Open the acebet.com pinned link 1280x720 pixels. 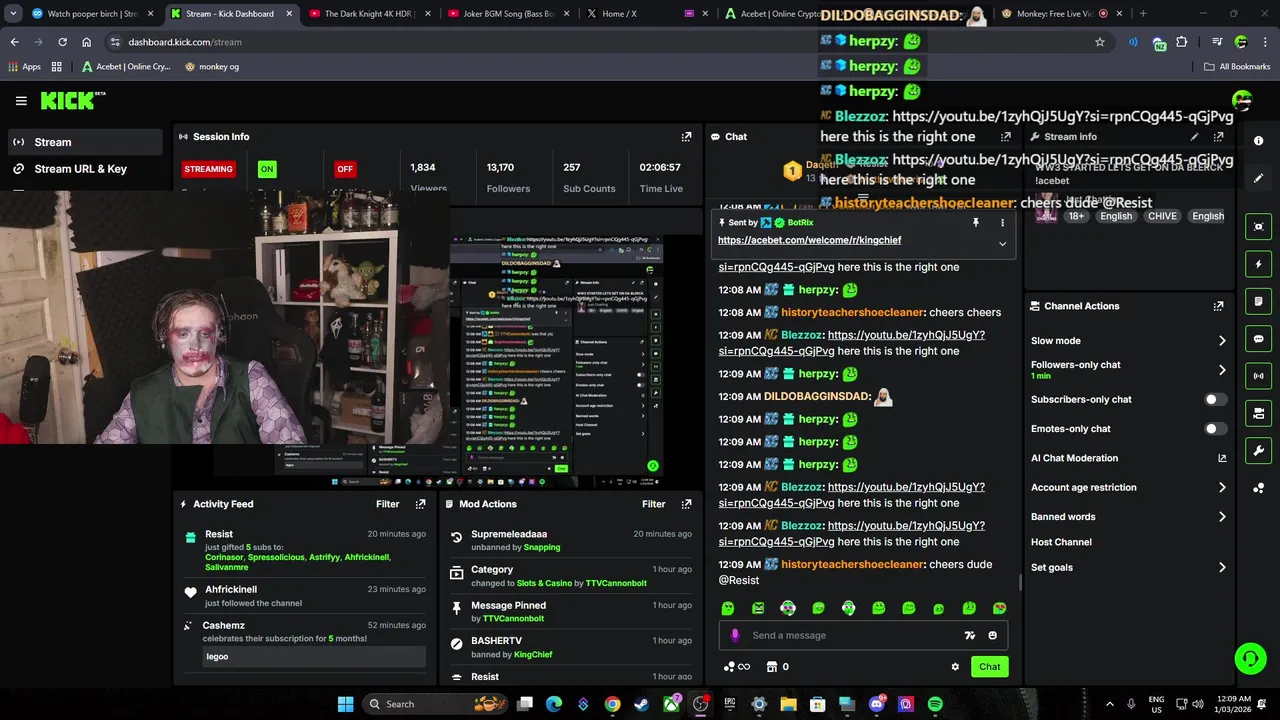809,240
